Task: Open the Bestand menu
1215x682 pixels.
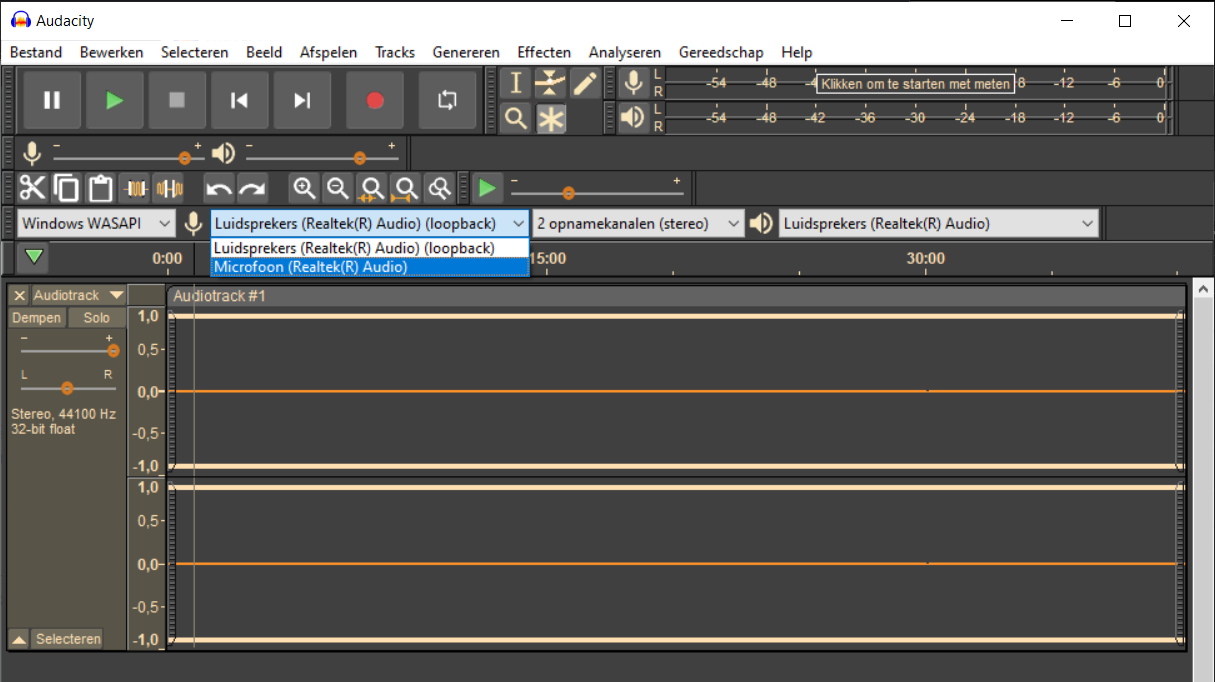Action: [x=36, y=52]
